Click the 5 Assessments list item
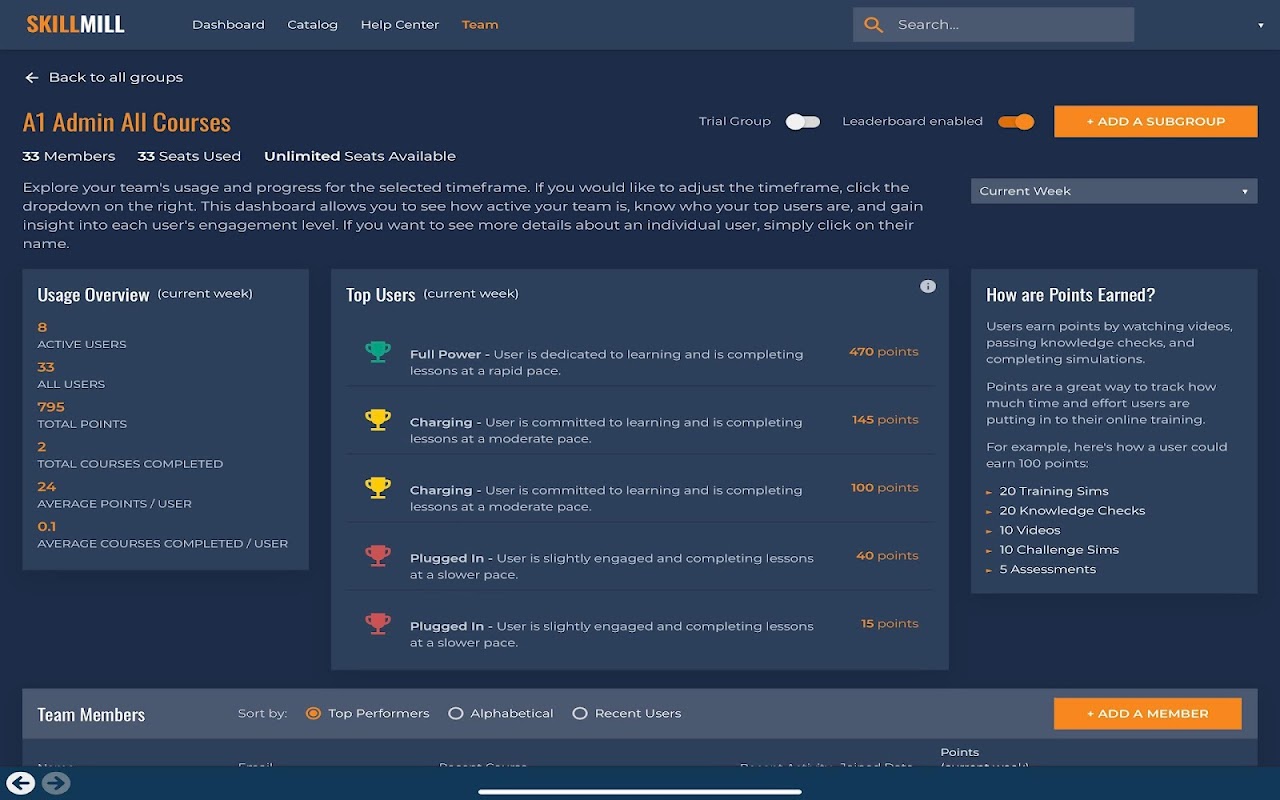Image resolution: width=1280 pixels, height=800 pixels. coord(1048,569)
